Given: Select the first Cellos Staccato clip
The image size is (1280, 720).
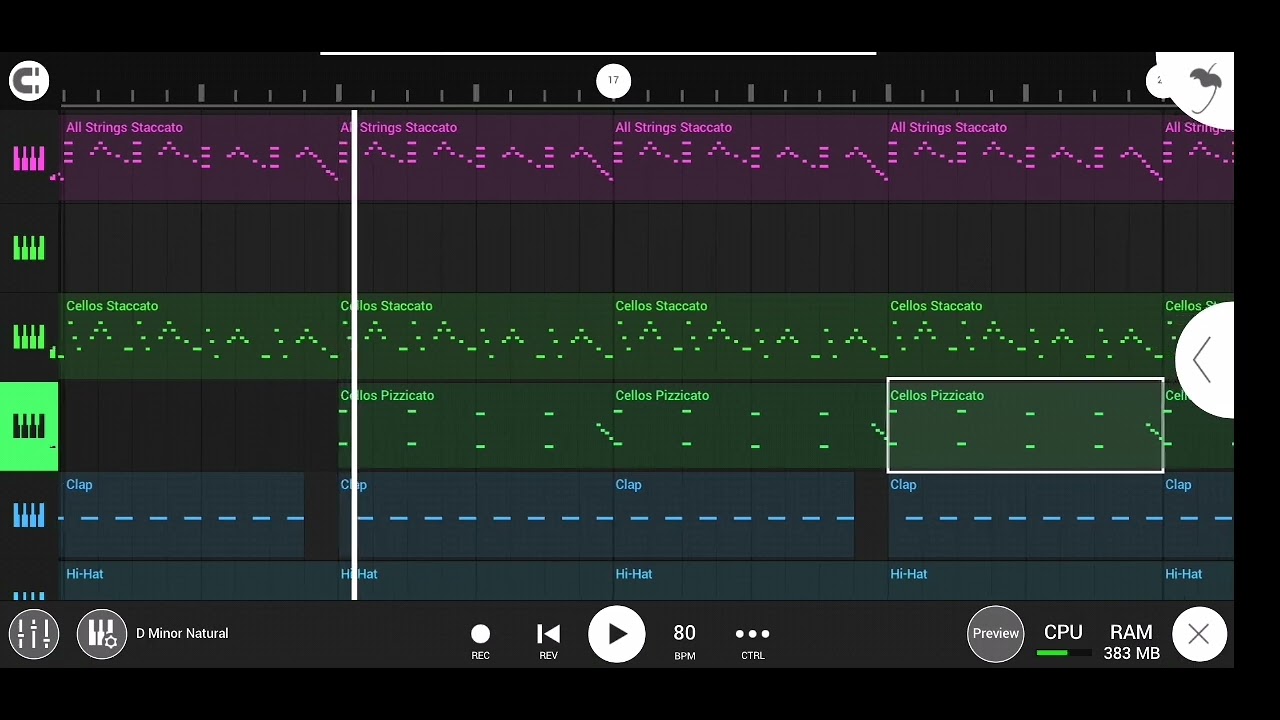Looking at the screenshot, I should (x=199, y=336).
